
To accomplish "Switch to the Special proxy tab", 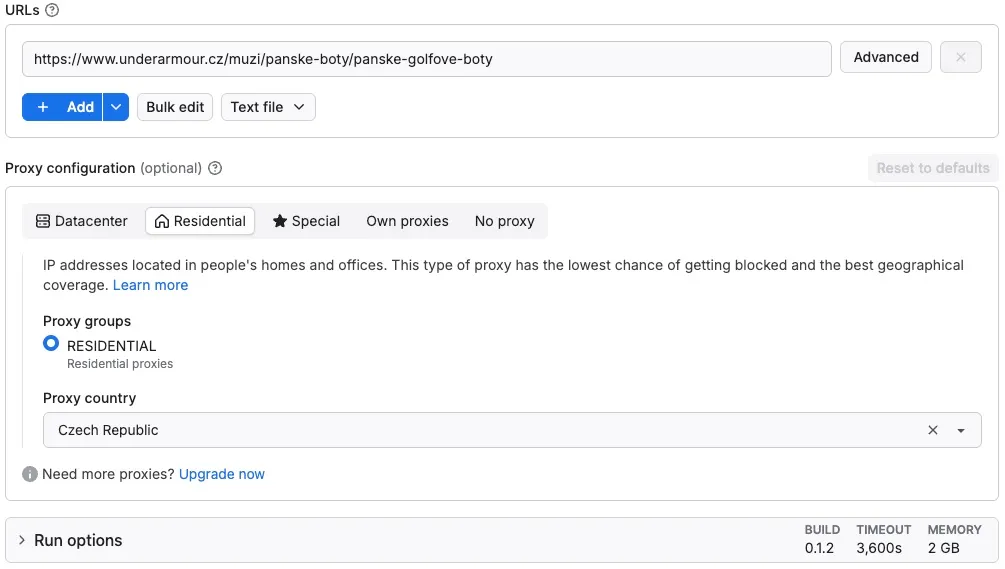I will pos(306,221).
